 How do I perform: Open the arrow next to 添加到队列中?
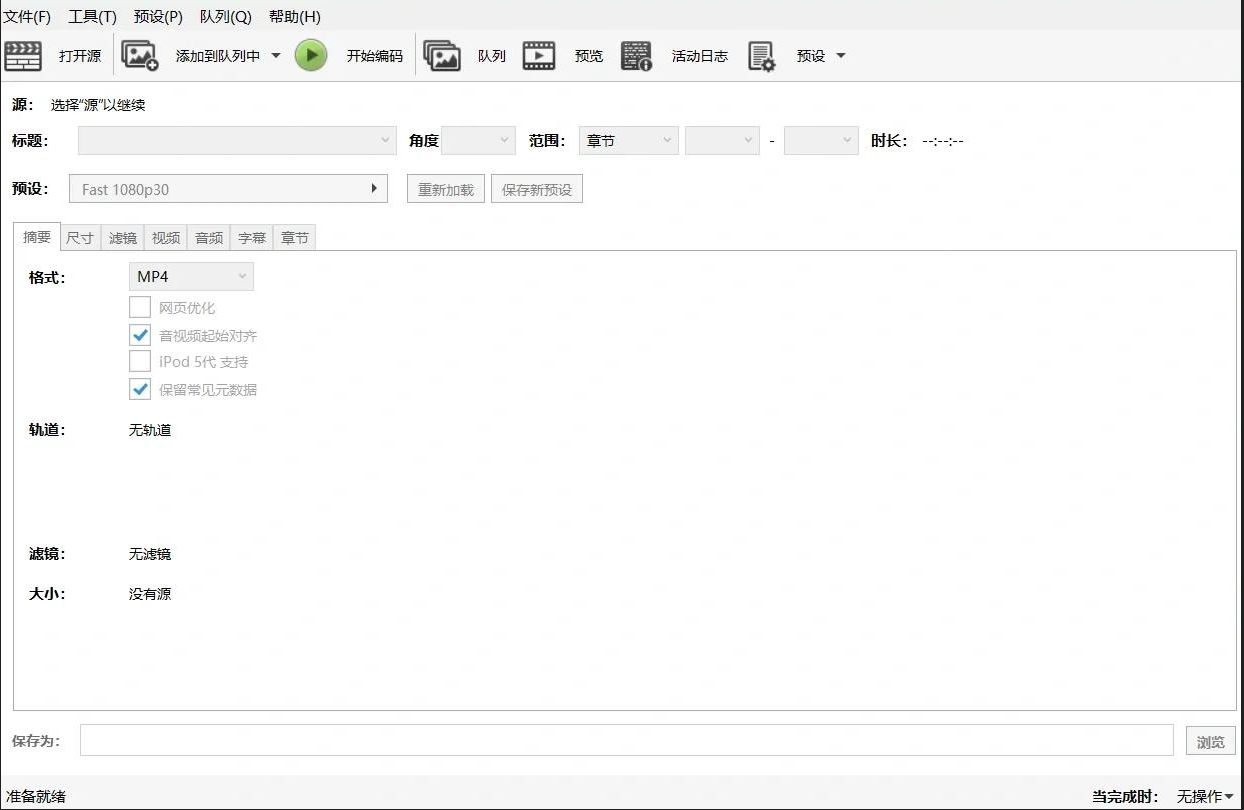(276, 56)
